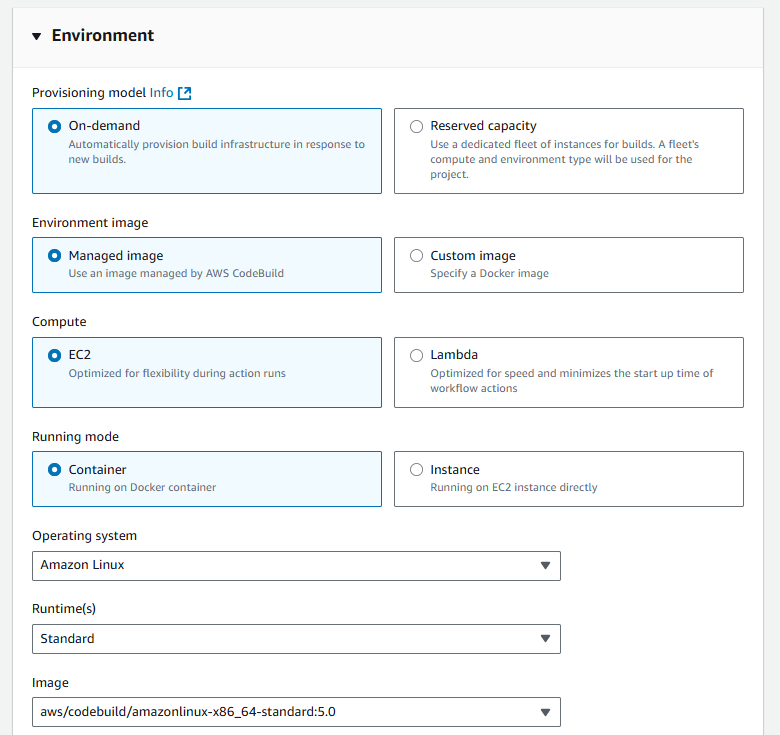Click the 'Running on Docker container' description

(x=142, y=488)
